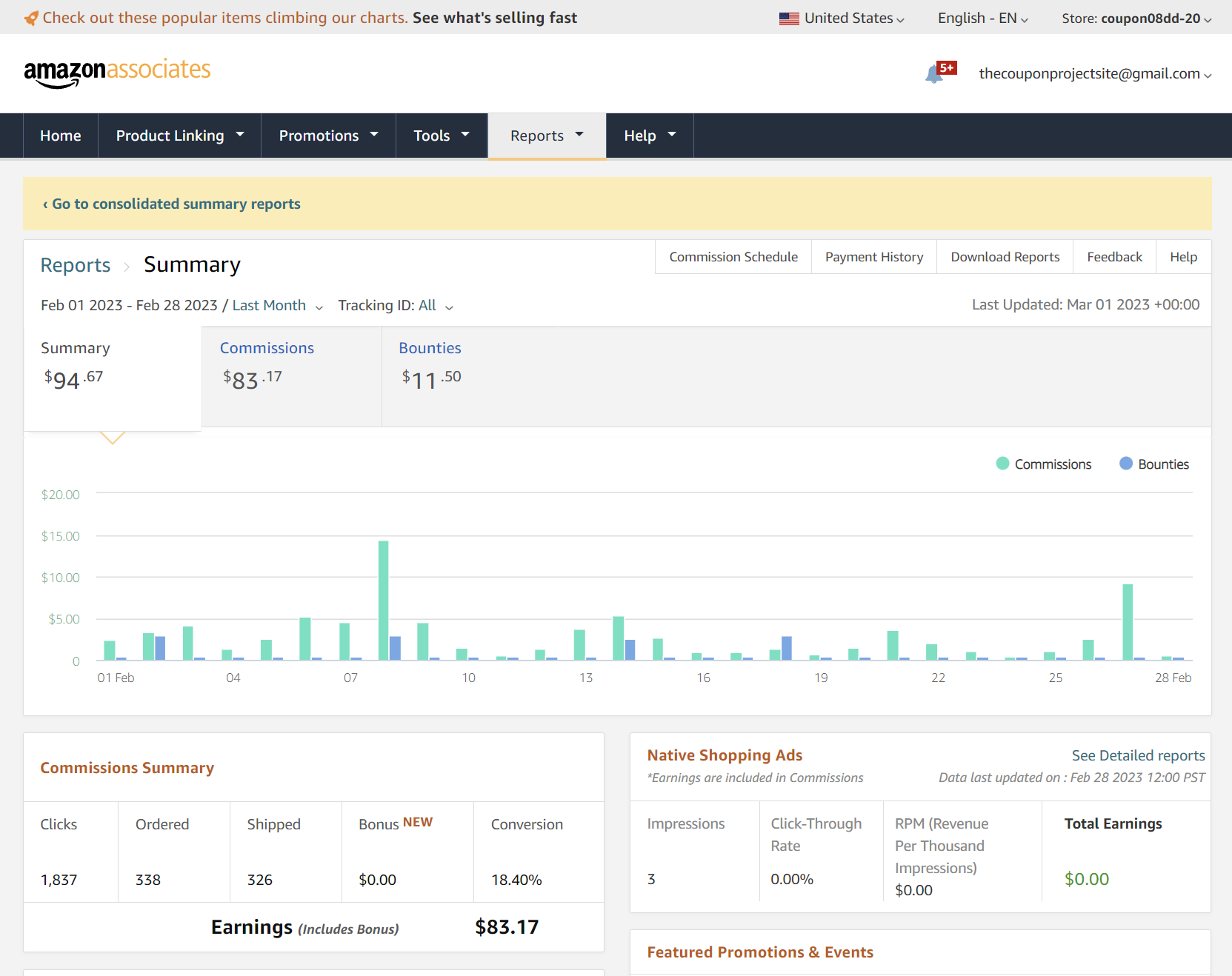Click the 28 Feb axis label
Viewport: 1232px width, 976px height.
point(1173,678)
